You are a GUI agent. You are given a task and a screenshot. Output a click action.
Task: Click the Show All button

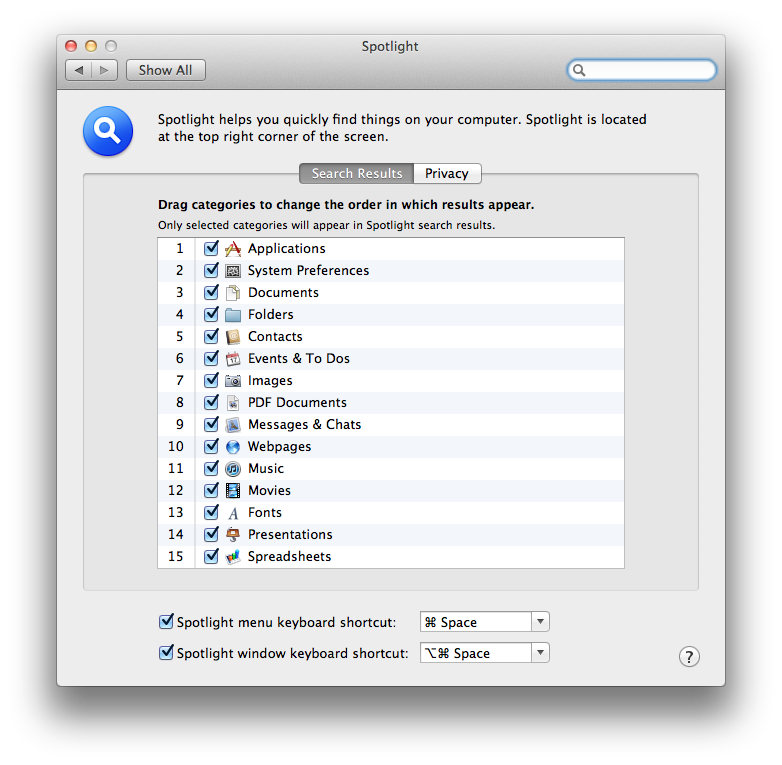coord(166,70)
